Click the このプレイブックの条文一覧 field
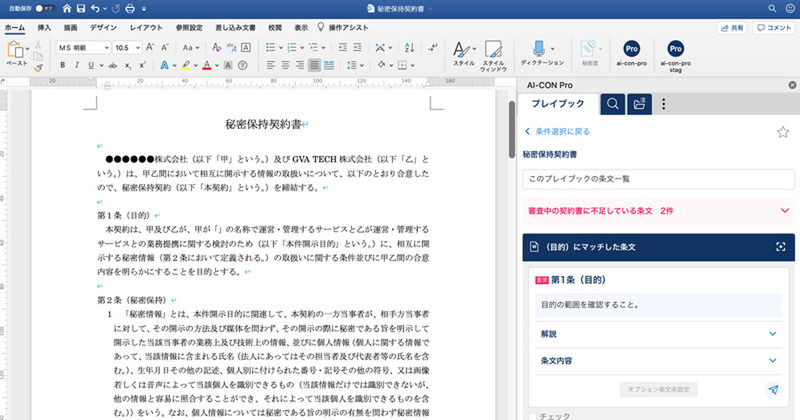 pyautogui.click(x=658, y=179)
